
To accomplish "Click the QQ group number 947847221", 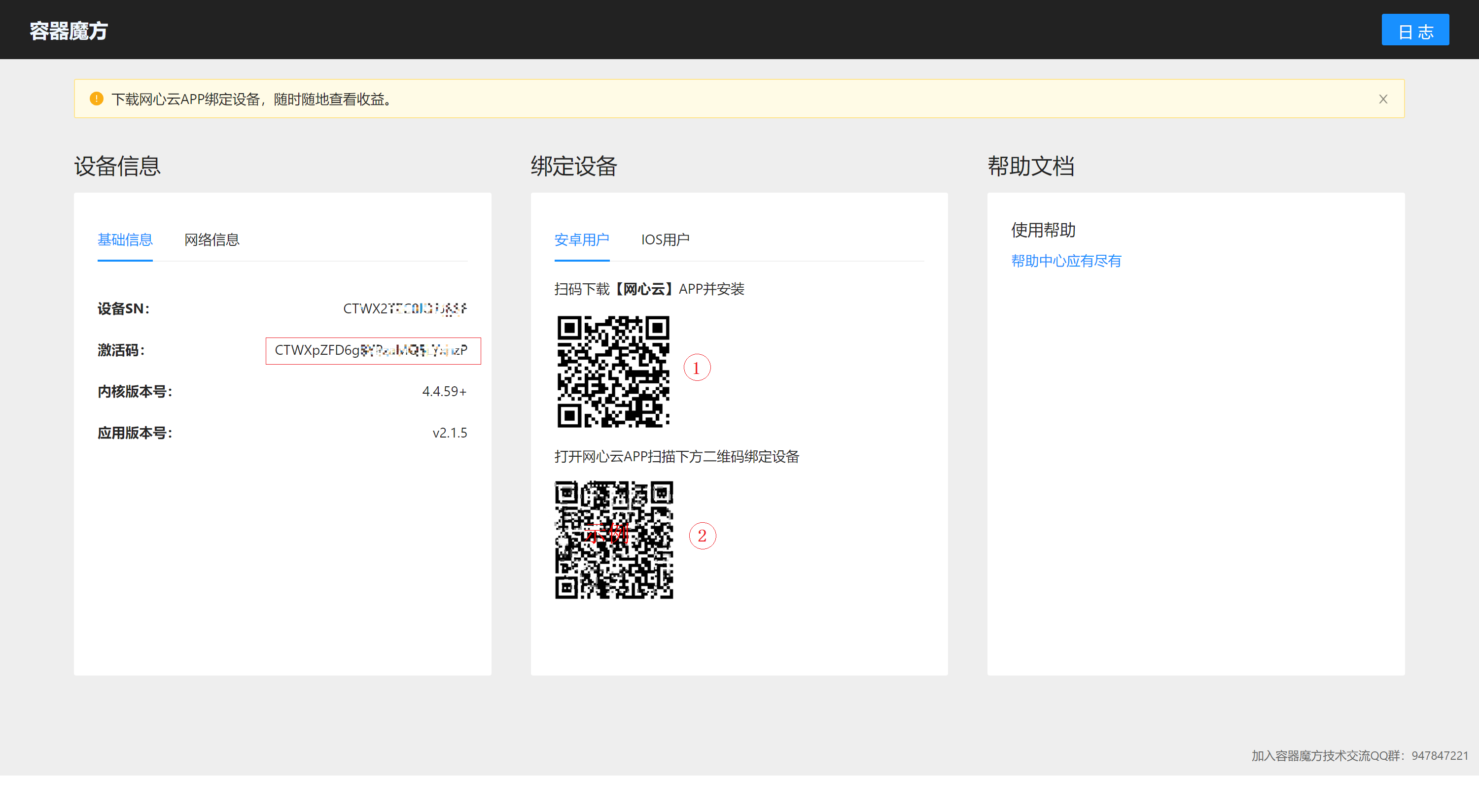I will pos(1440,755).
